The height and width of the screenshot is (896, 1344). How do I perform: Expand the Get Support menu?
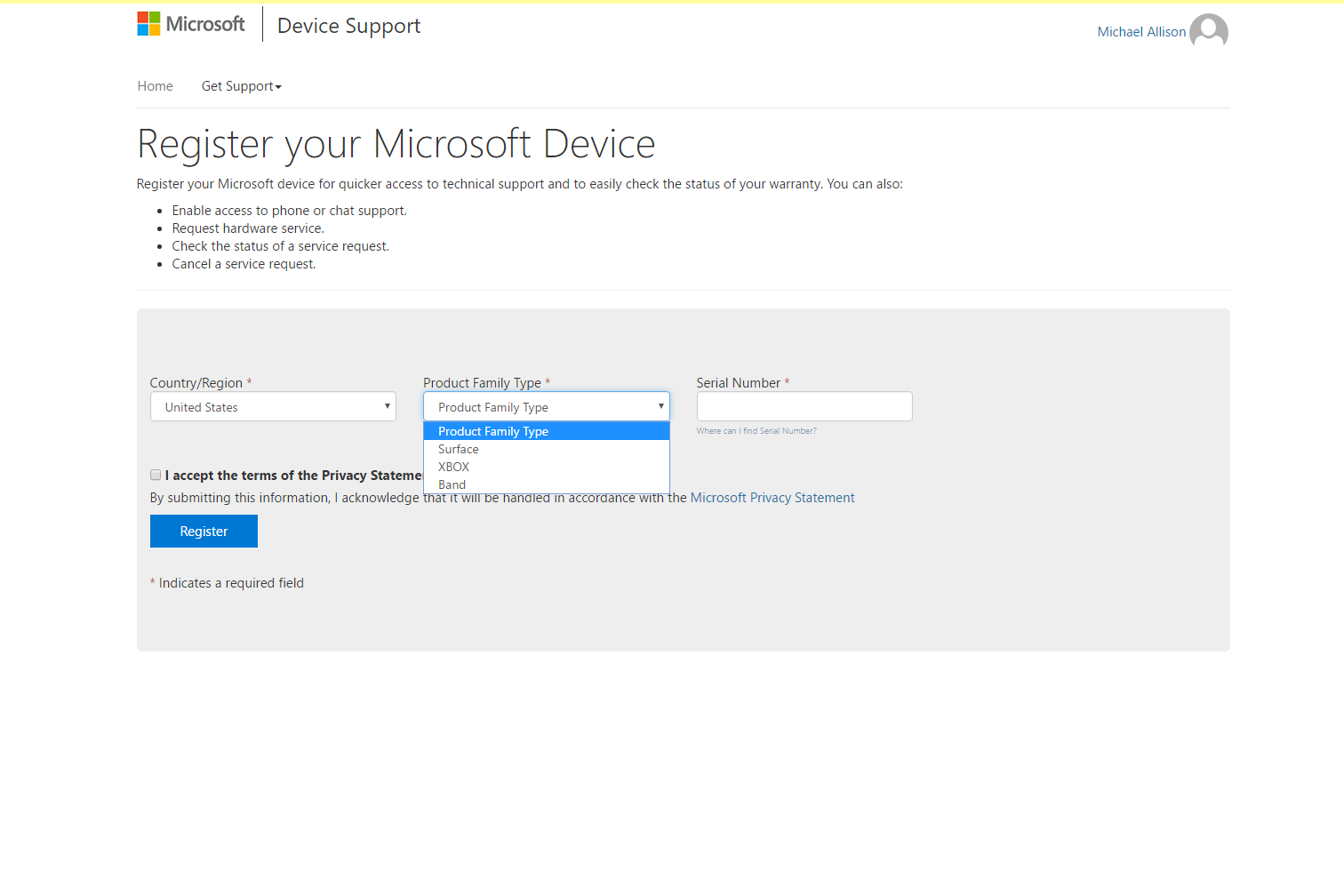[241, 86]
